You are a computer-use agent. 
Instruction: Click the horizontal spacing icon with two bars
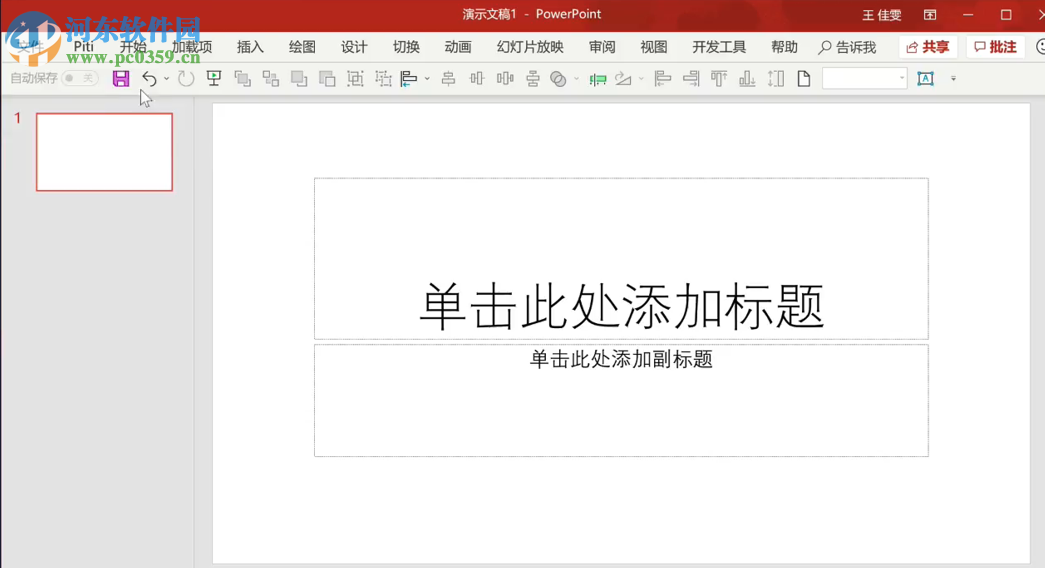pyautogui.click(x=505, y=79)
